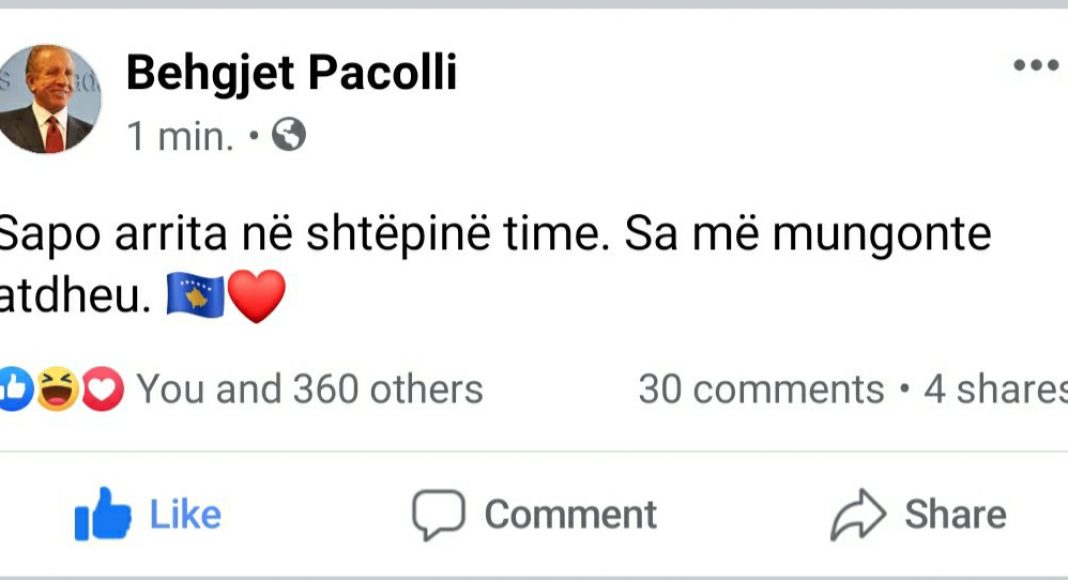The width and height of the screenshot is (1068, 580).
Task: Click the globe public privacy icon
Action: [x=288, y=135]
